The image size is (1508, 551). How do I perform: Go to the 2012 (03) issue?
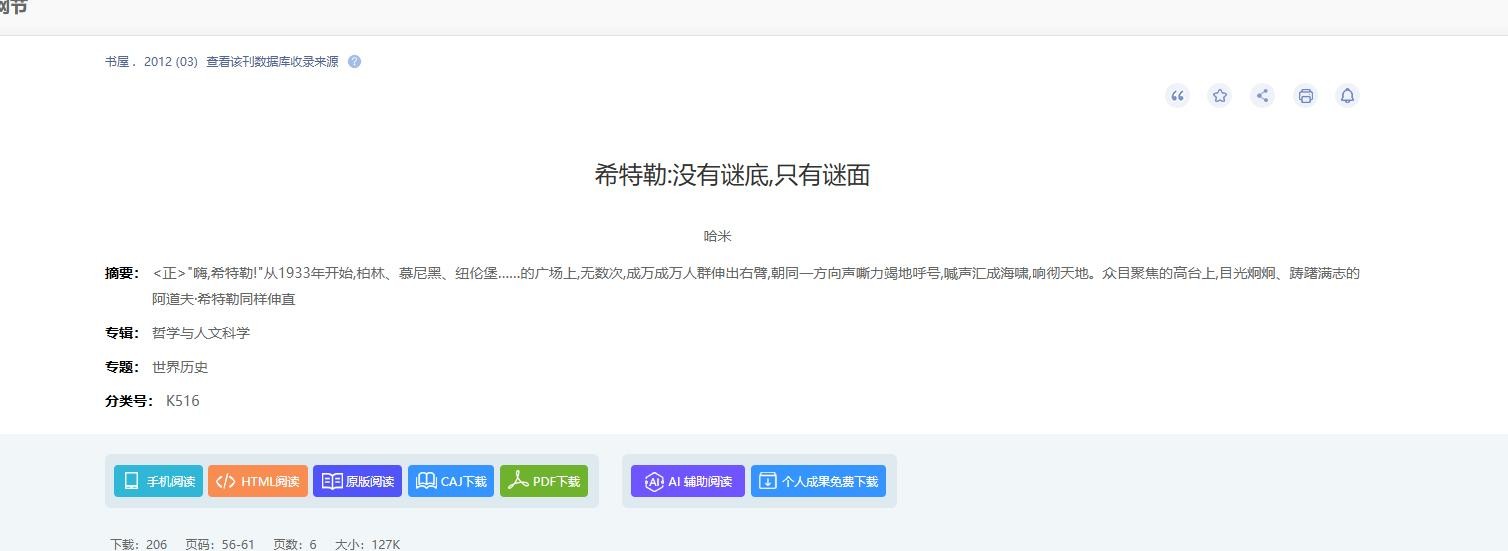click(x=171, y=62)
